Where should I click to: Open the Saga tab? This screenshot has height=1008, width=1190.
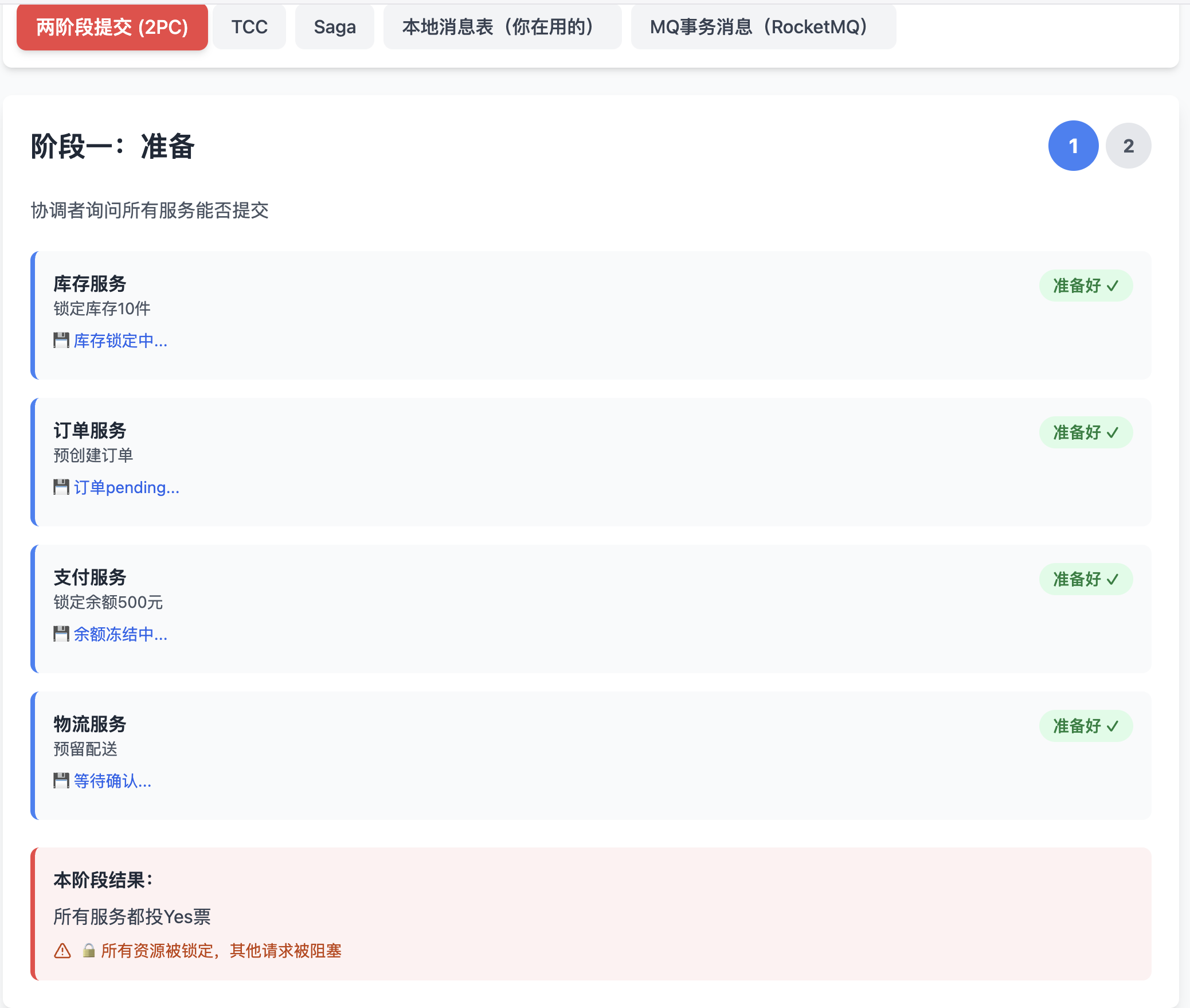click(335, 27)
